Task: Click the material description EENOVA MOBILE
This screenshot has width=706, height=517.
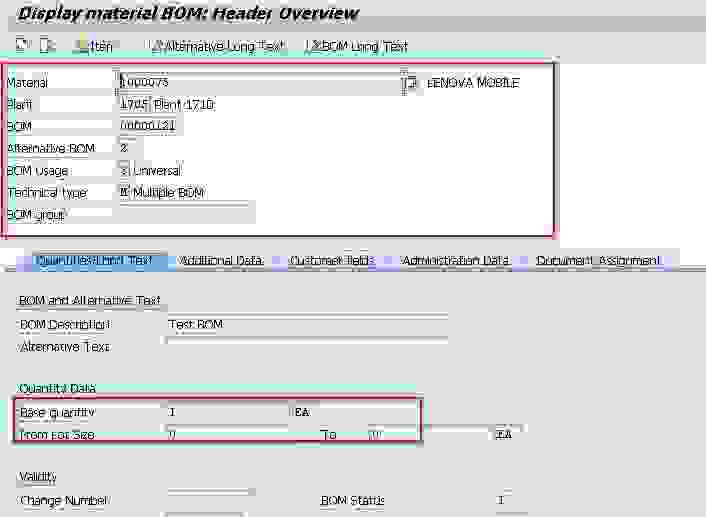Action: pos(474,83)
